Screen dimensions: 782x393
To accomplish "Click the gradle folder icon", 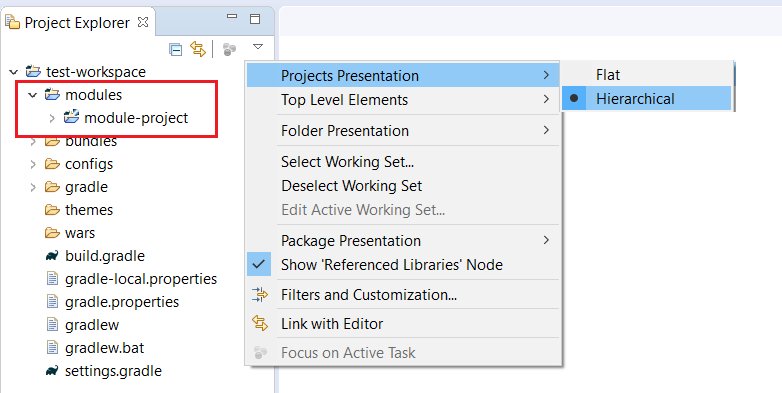I will coord(52,187).
